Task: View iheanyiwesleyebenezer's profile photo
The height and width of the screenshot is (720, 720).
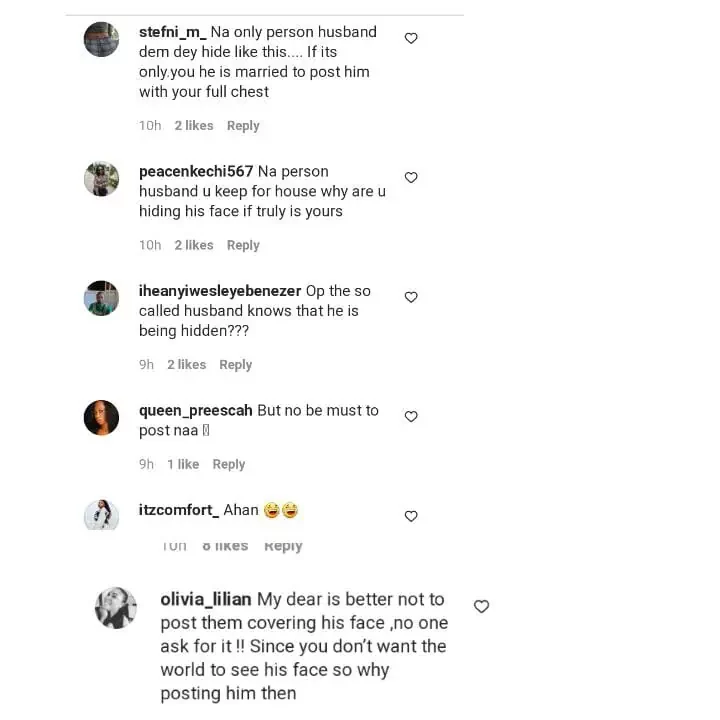Action: point(101,298)
